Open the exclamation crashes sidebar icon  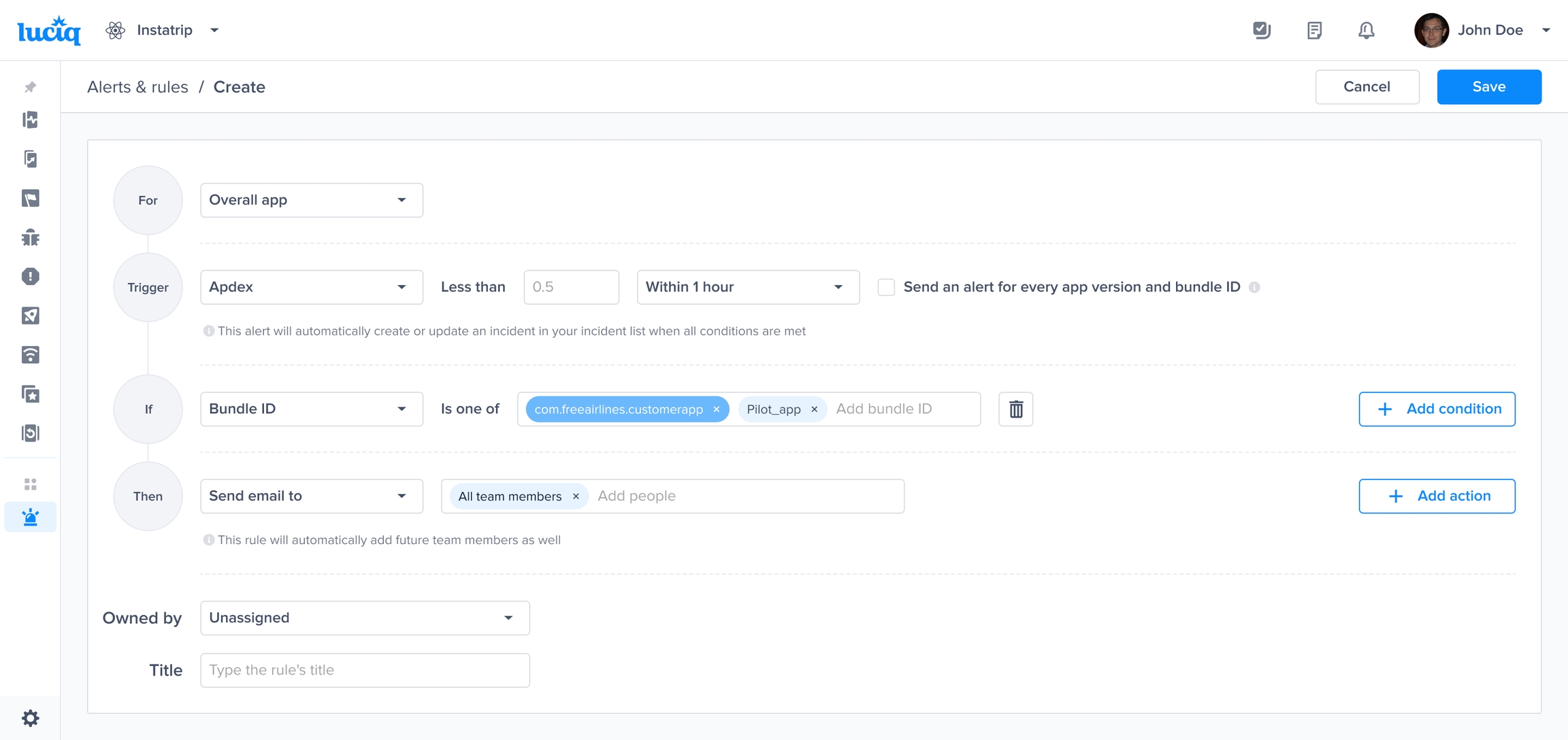[30, 276]
